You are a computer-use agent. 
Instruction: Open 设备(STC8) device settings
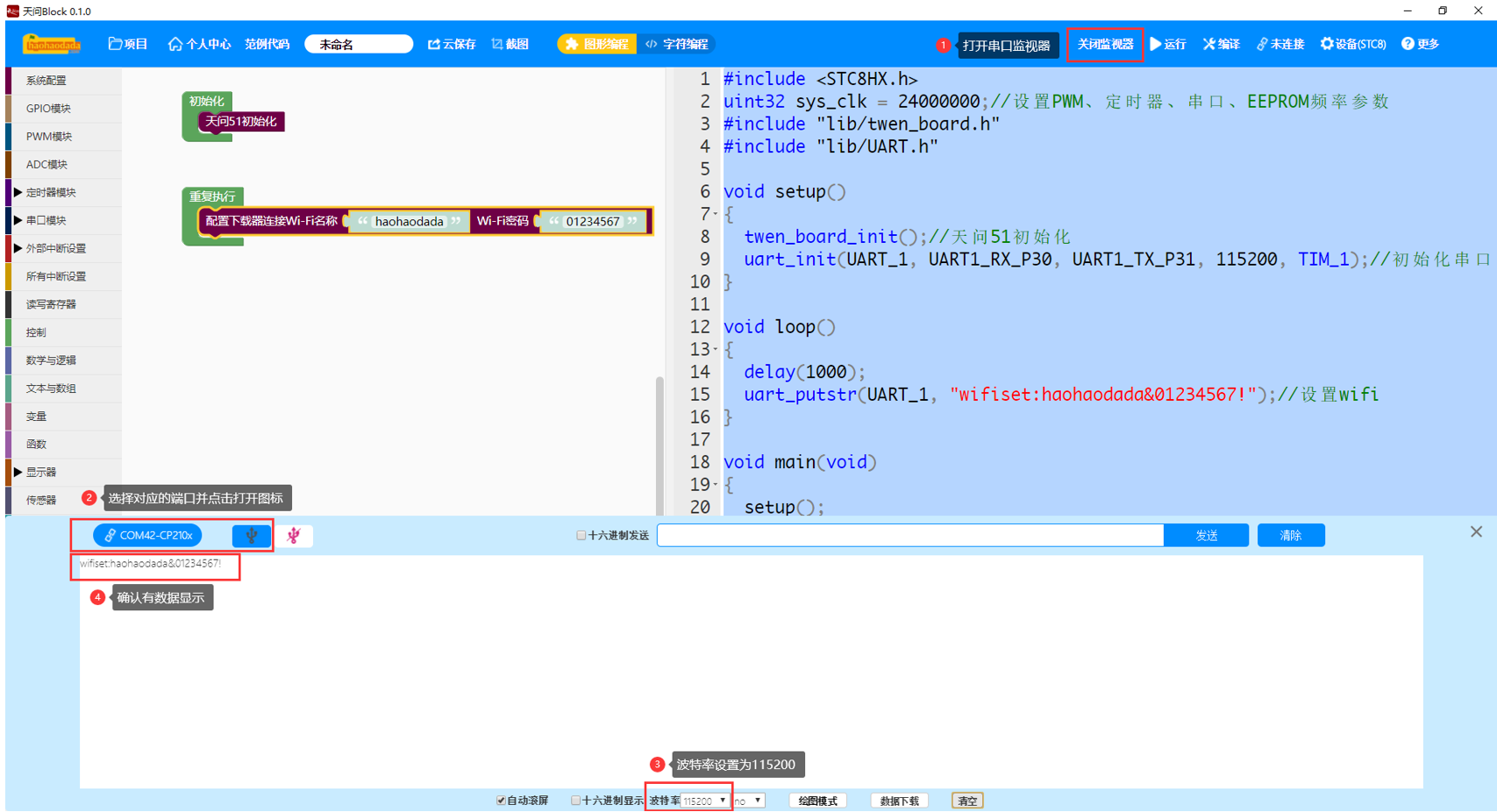point(1353,44)
